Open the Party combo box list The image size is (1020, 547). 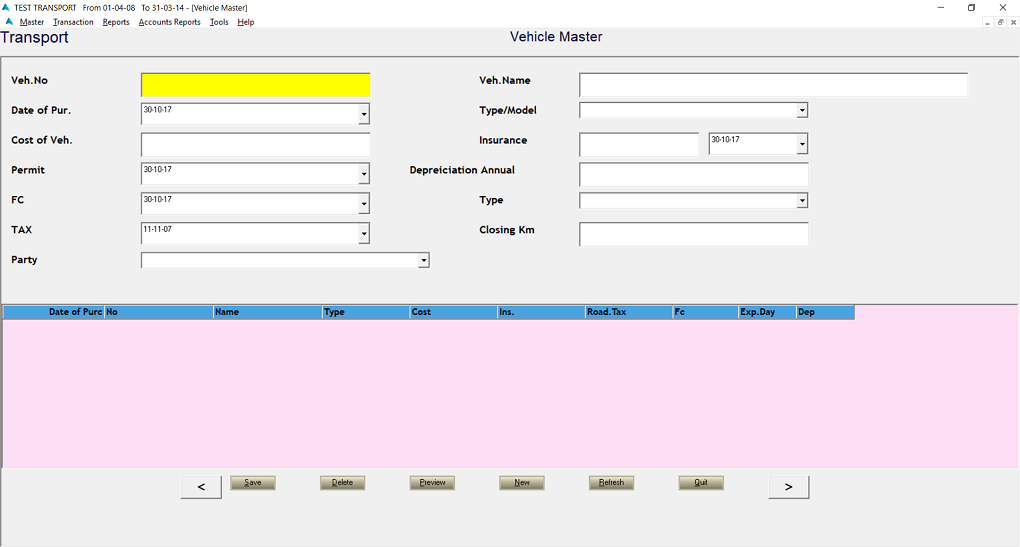tap(424, 260)
